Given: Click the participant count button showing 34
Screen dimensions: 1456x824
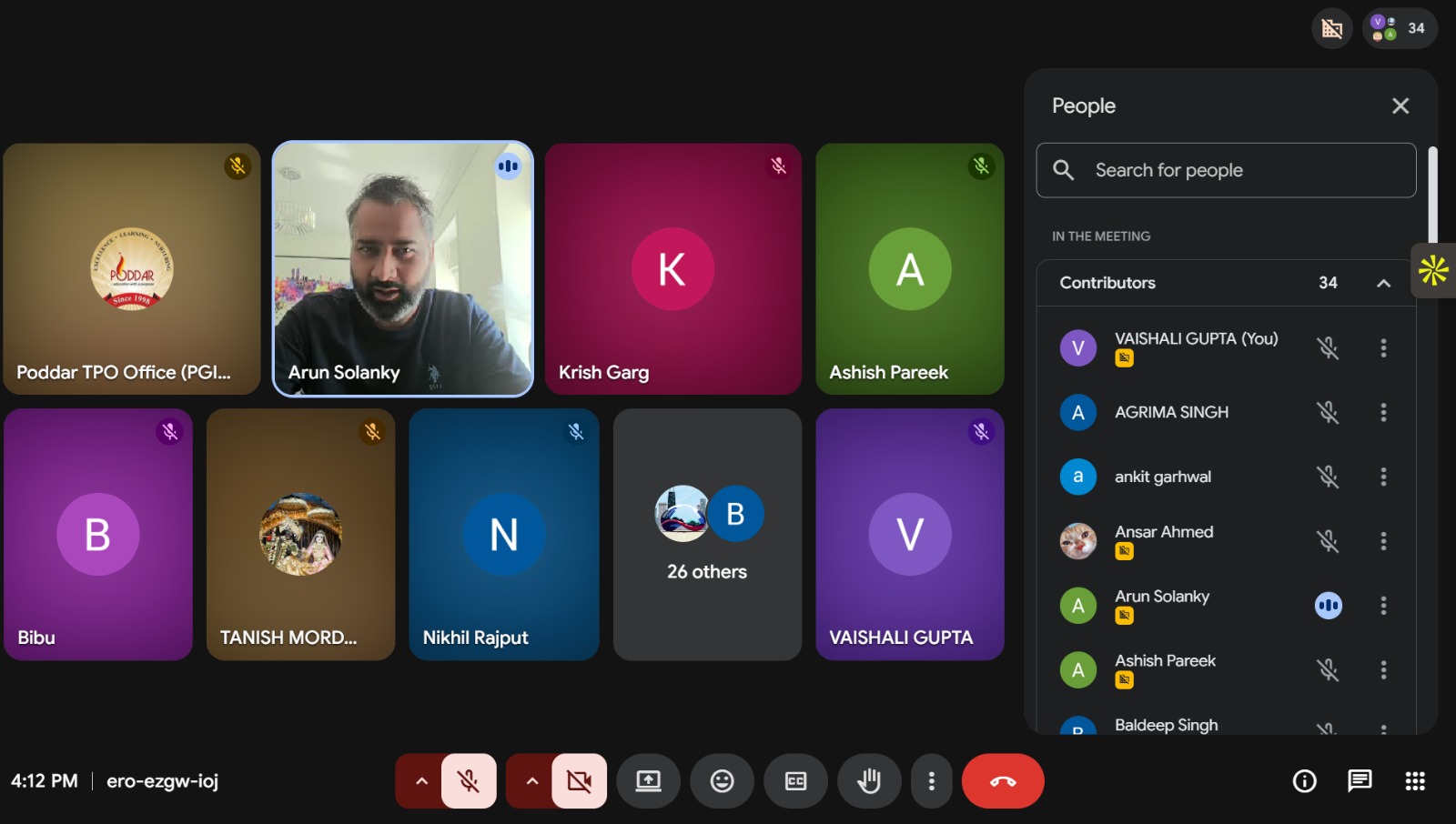Looking at the screenshot, I should pyautogui.click(x=1400, y=28).
